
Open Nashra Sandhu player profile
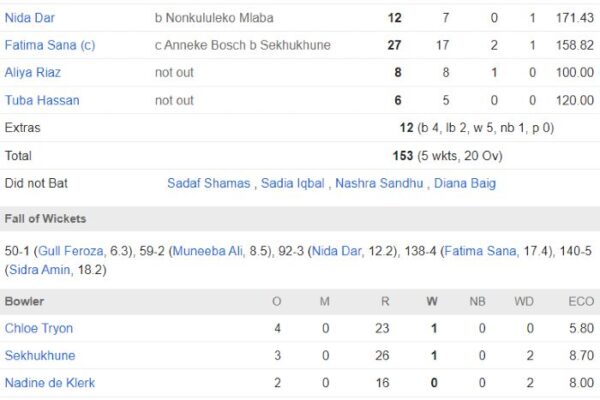point(379,184)
